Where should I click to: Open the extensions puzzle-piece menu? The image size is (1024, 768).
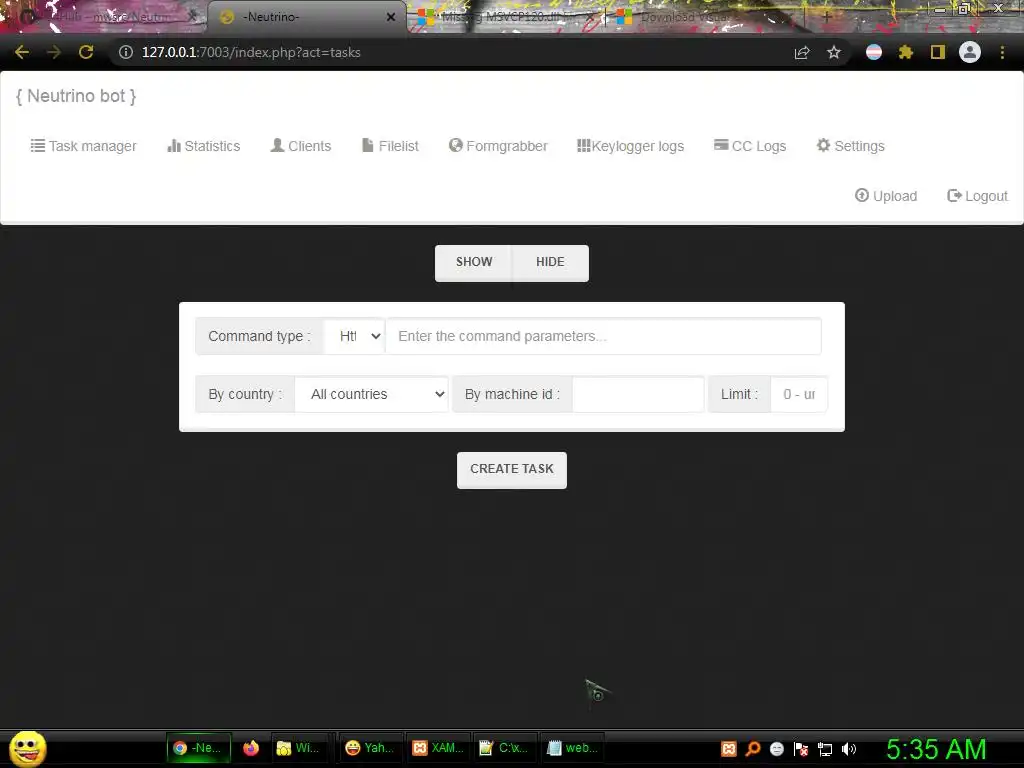pos(906,52)
